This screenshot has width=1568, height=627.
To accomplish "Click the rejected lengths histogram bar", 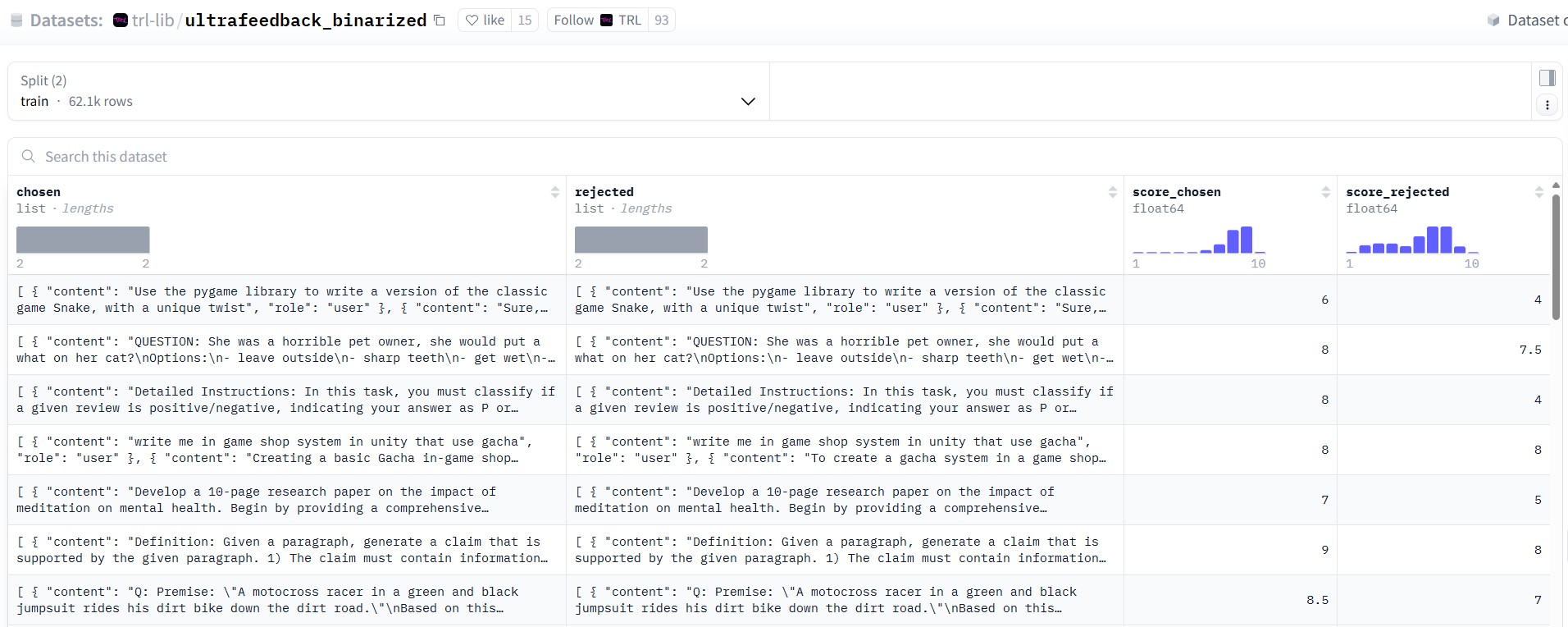I will (641, 240).
